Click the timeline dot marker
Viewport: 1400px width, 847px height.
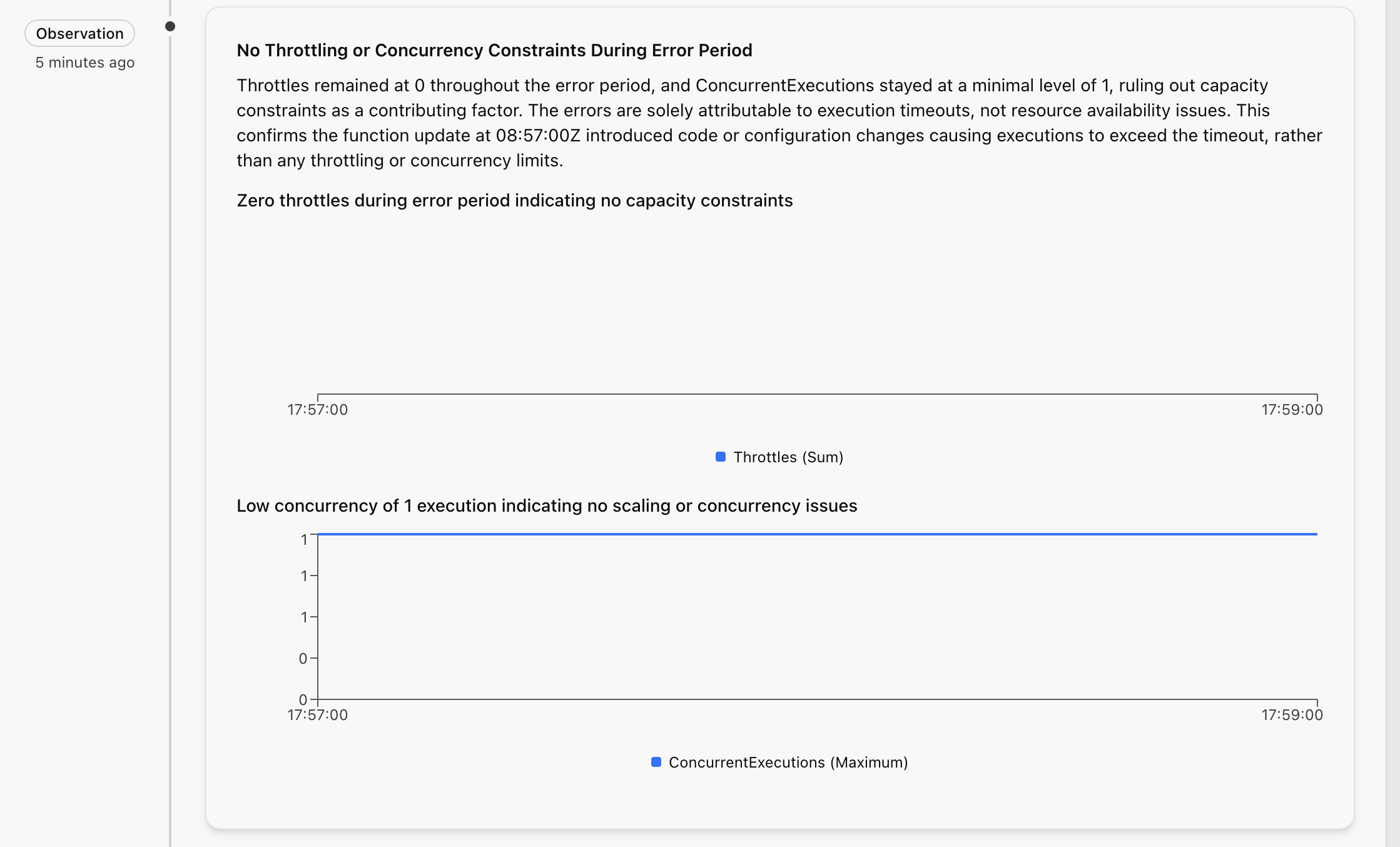[170, 26]
